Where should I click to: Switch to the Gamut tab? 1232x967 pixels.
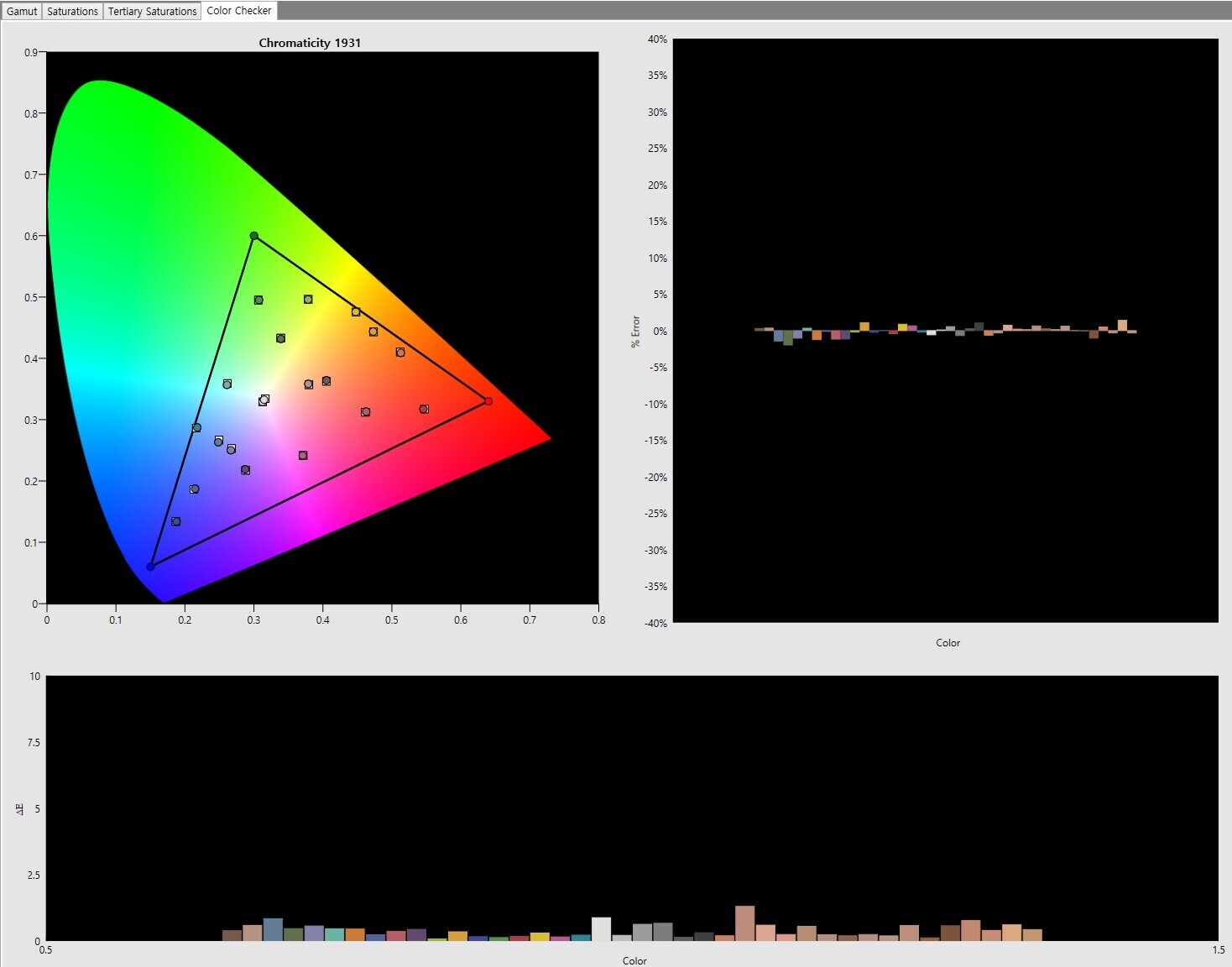(22, 11)
